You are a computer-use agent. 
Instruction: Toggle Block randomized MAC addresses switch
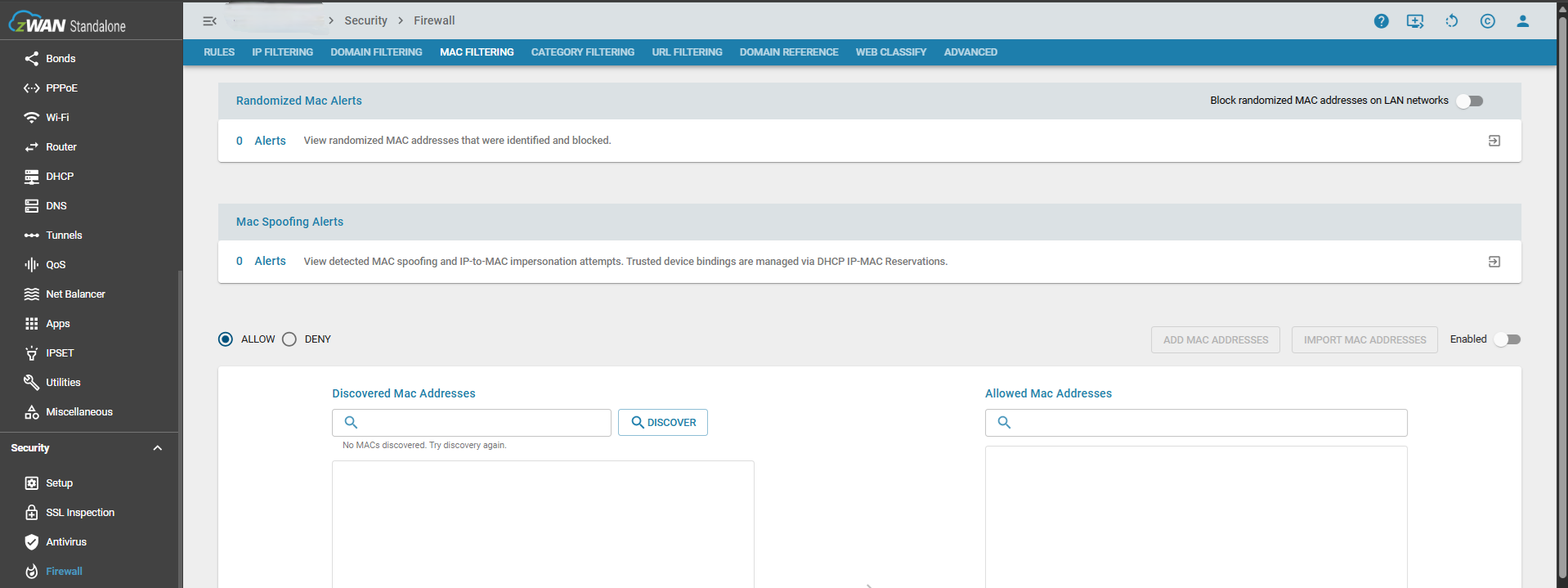point(1470,101)
